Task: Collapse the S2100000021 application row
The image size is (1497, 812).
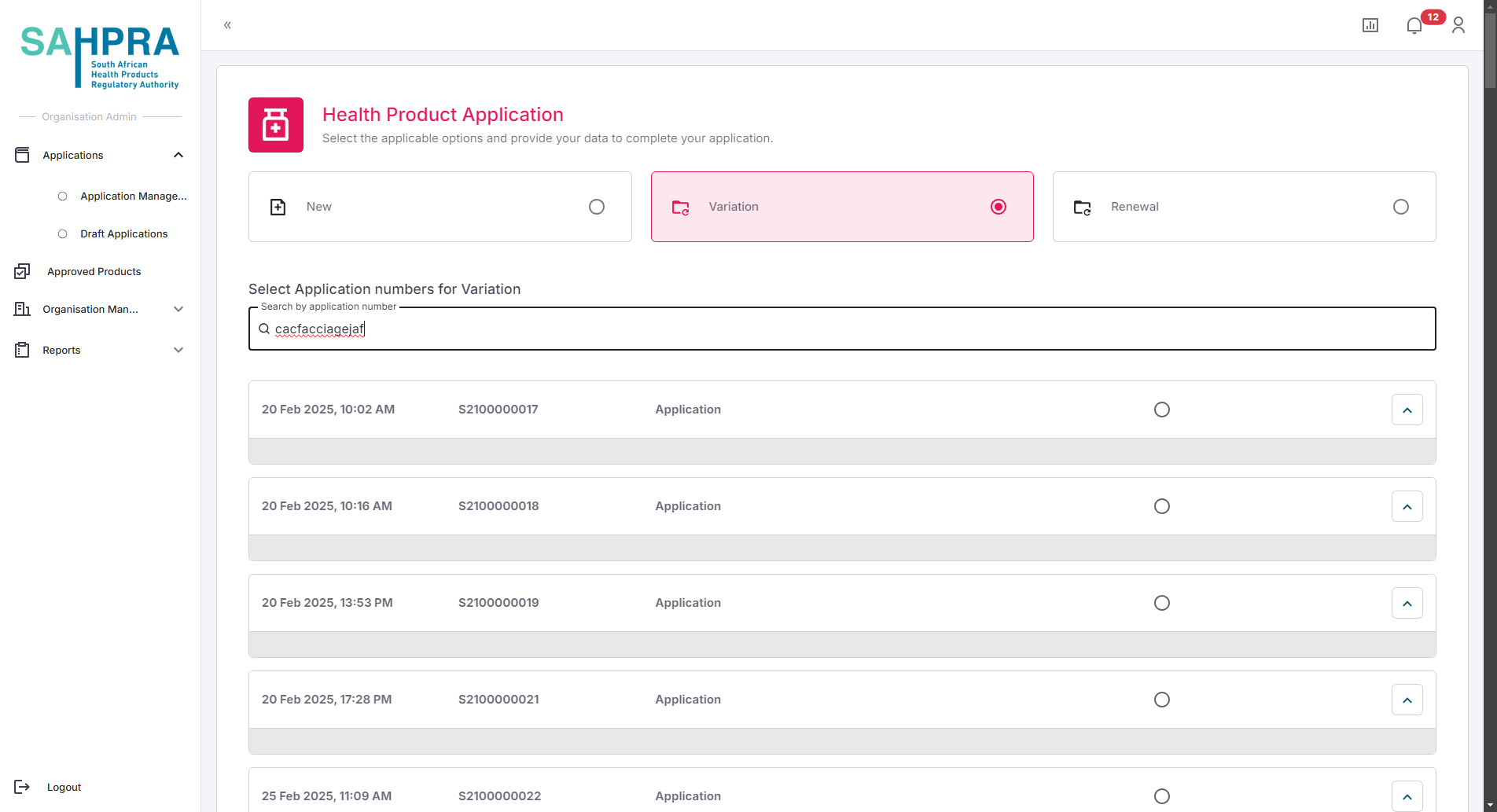Action: pyautogui.click(x=1407, y=700)
